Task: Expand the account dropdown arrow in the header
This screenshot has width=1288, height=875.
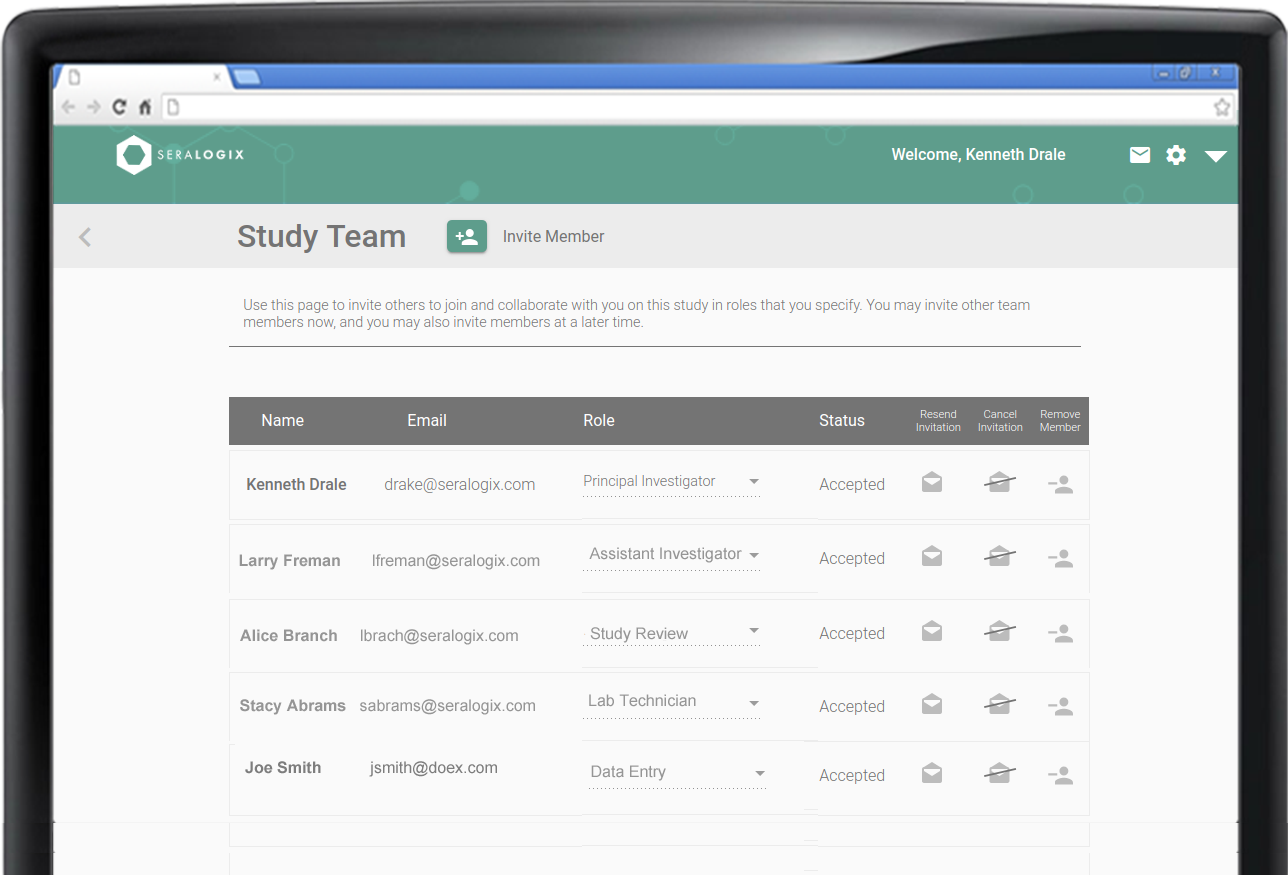Action: (1216, 157)
